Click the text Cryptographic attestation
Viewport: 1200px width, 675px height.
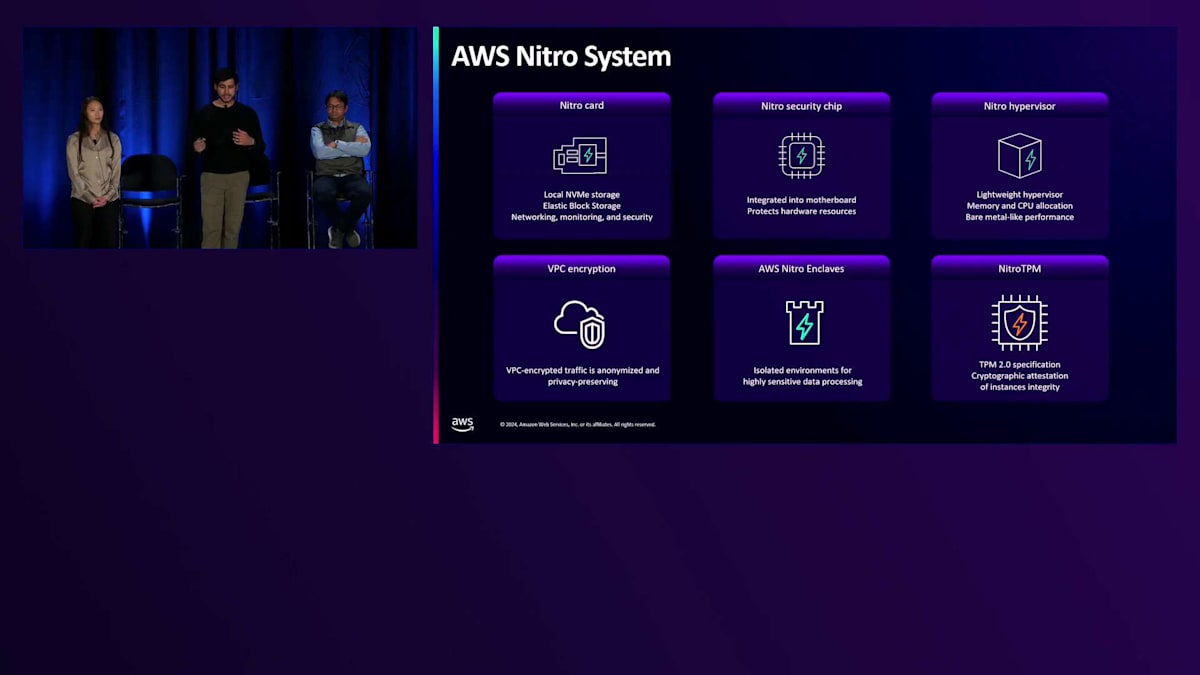1020,376
